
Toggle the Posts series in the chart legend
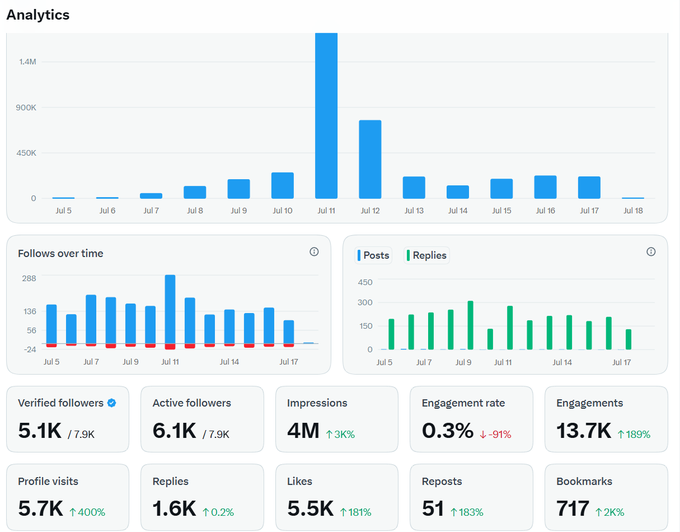pos(373,255)
